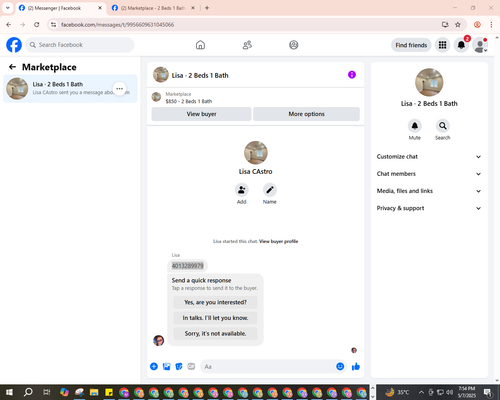Click the browser address bar URL

[x=117, y=25]
